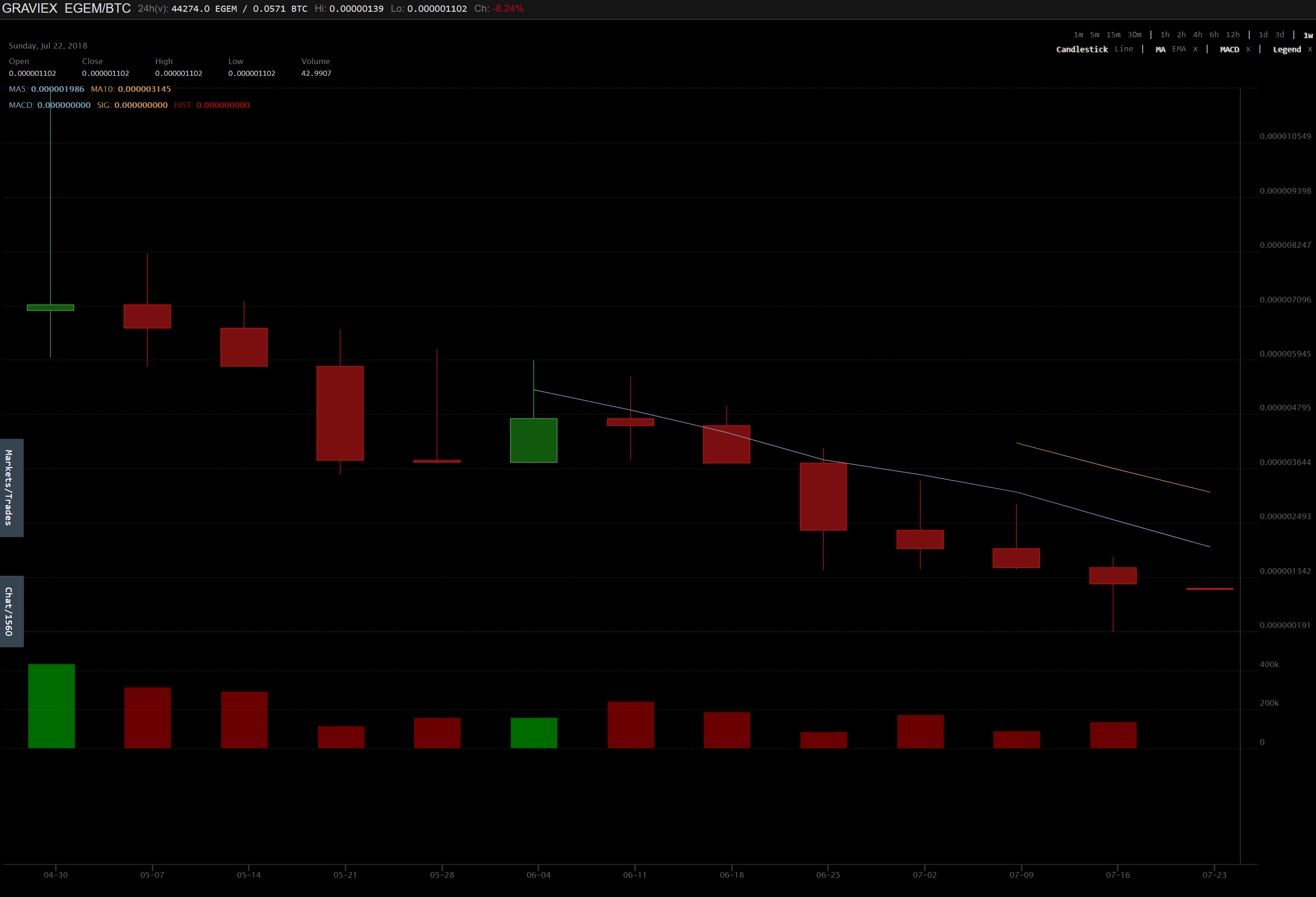Switch to the 1d interval

click(1263, 34)
